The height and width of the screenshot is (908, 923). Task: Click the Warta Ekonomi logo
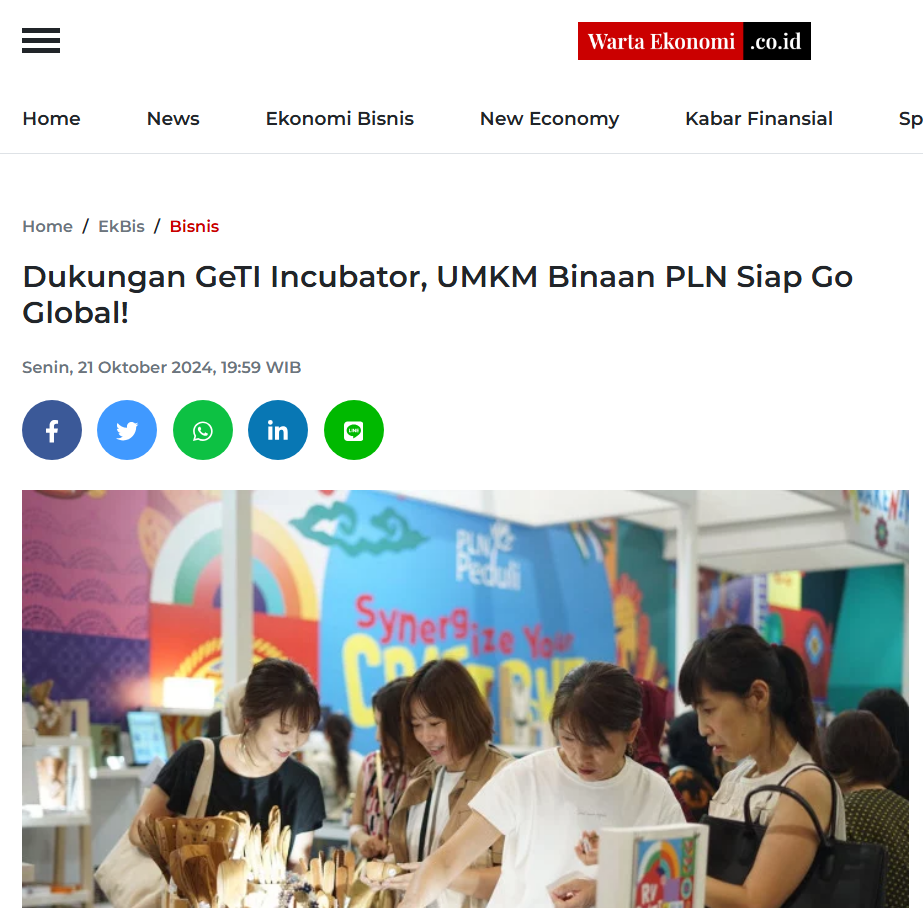point(694,41)
